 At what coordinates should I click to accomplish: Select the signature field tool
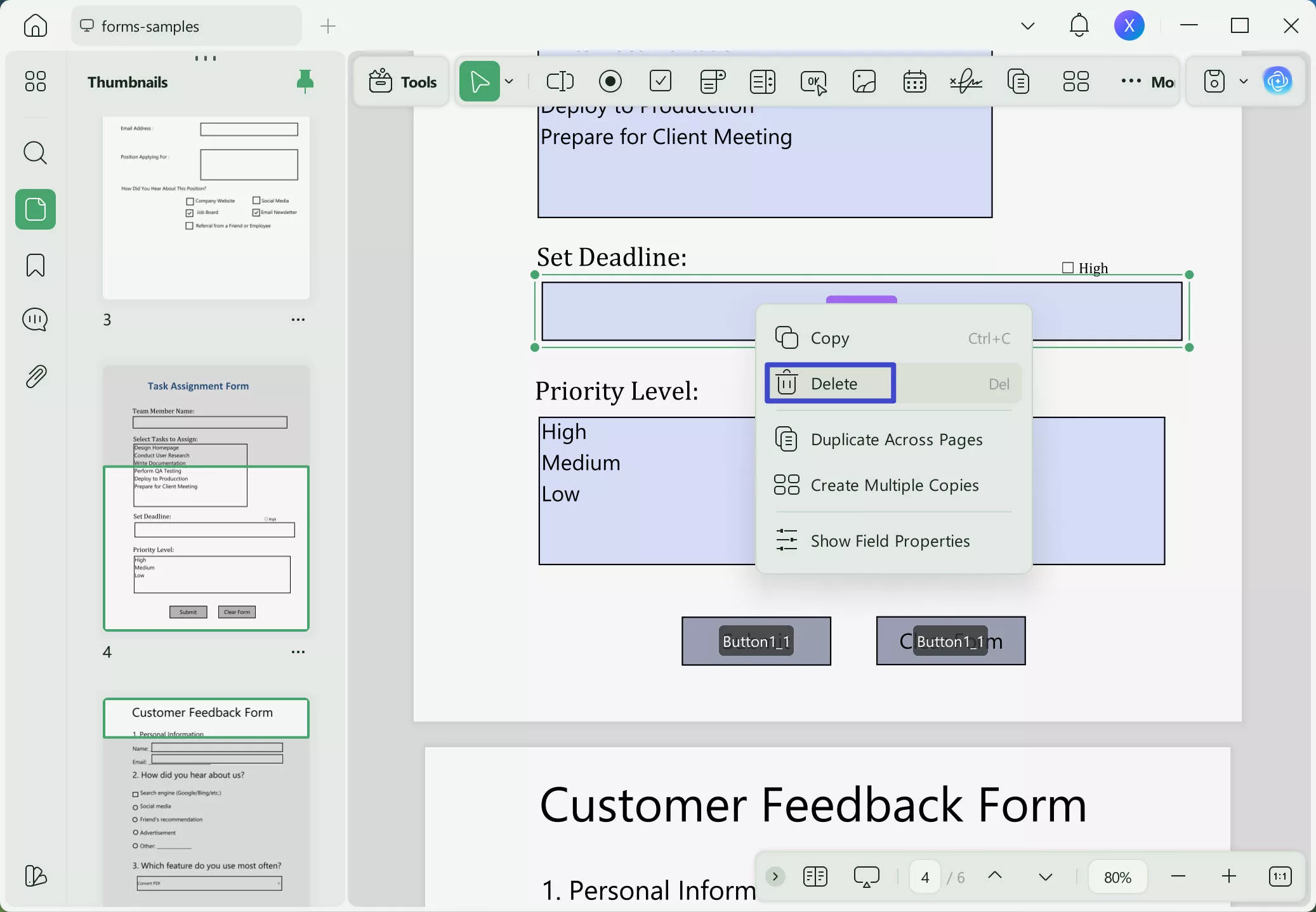coord(965,81)
